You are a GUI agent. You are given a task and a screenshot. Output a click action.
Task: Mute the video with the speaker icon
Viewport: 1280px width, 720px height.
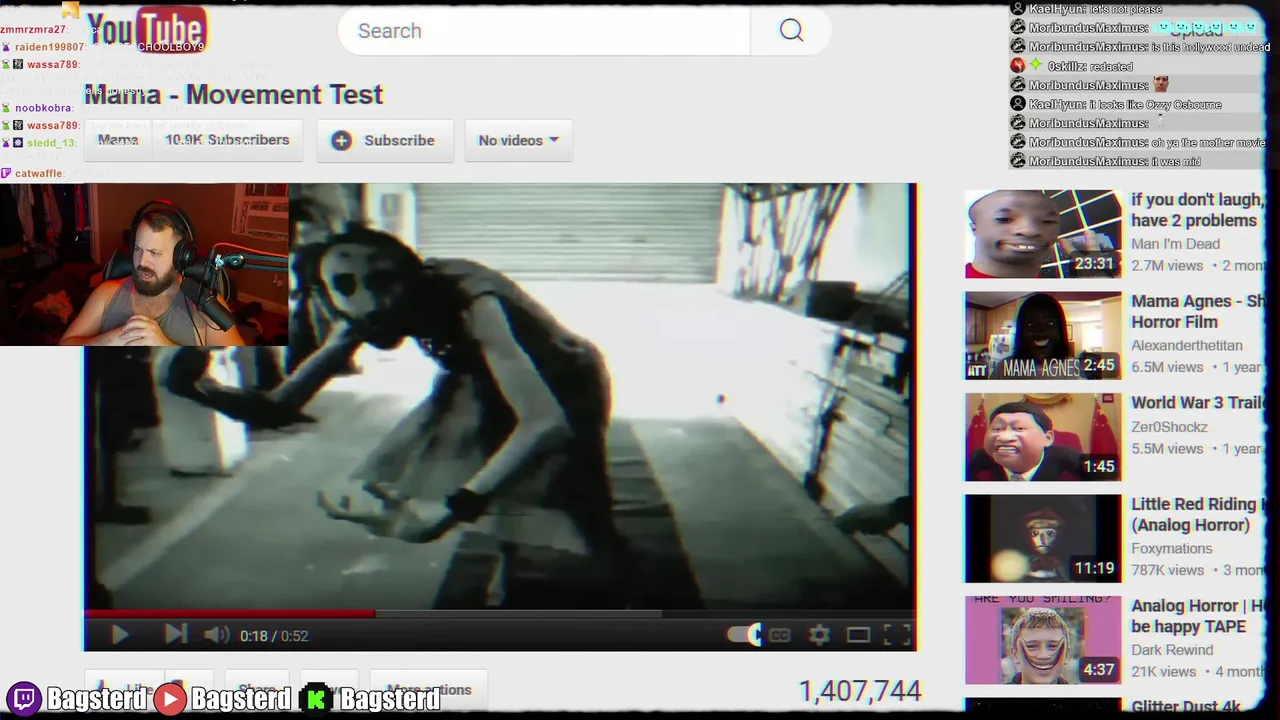point(216,635)
